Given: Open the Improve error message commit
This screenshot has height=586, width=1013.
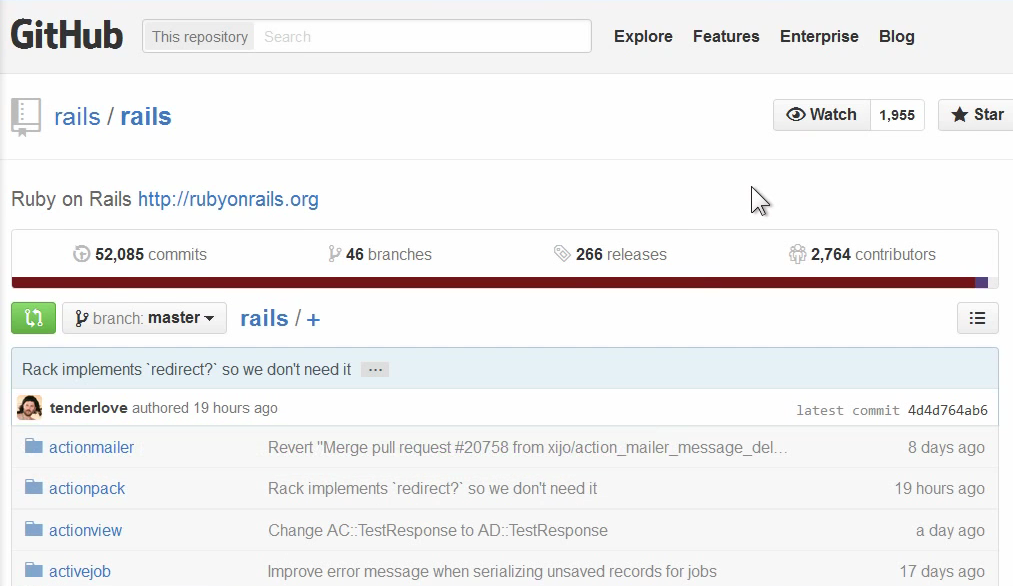Looking at the screenshot, I should (492, 571).
